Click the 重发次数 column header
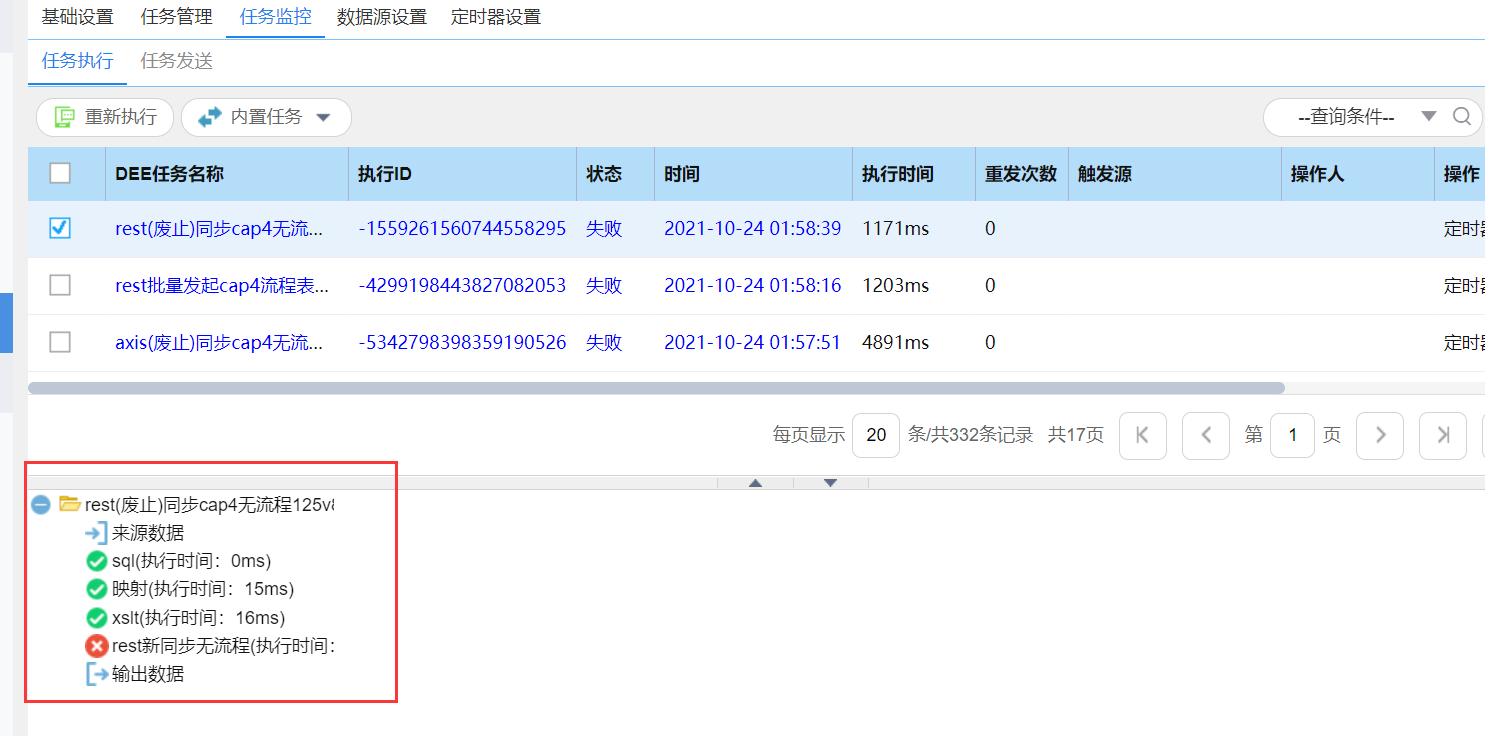 tap(1021, 174)
